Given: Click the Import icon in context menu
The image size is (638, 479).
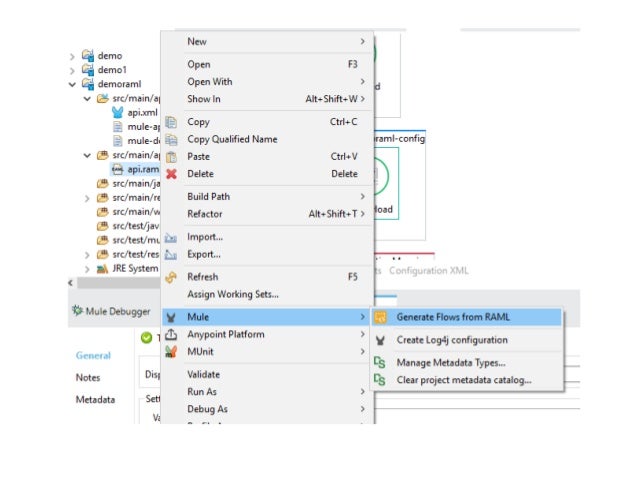Looking at the screenshot, I should click(x=171, y=237).
